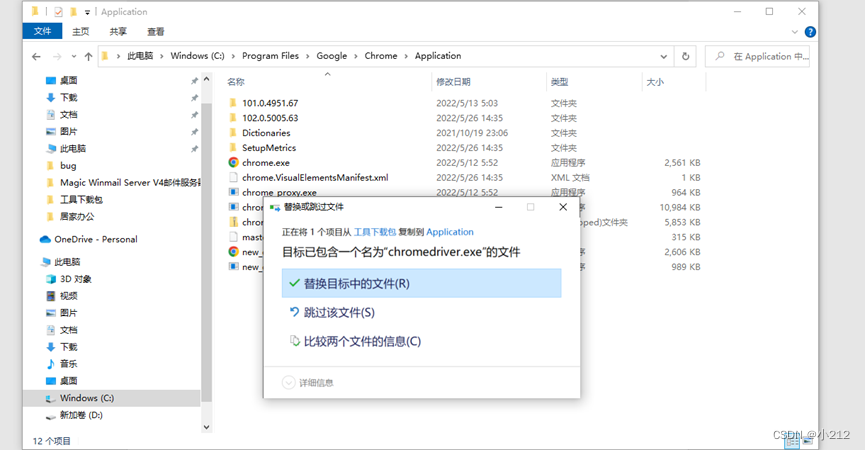Click the Application search box

(757, 56)
